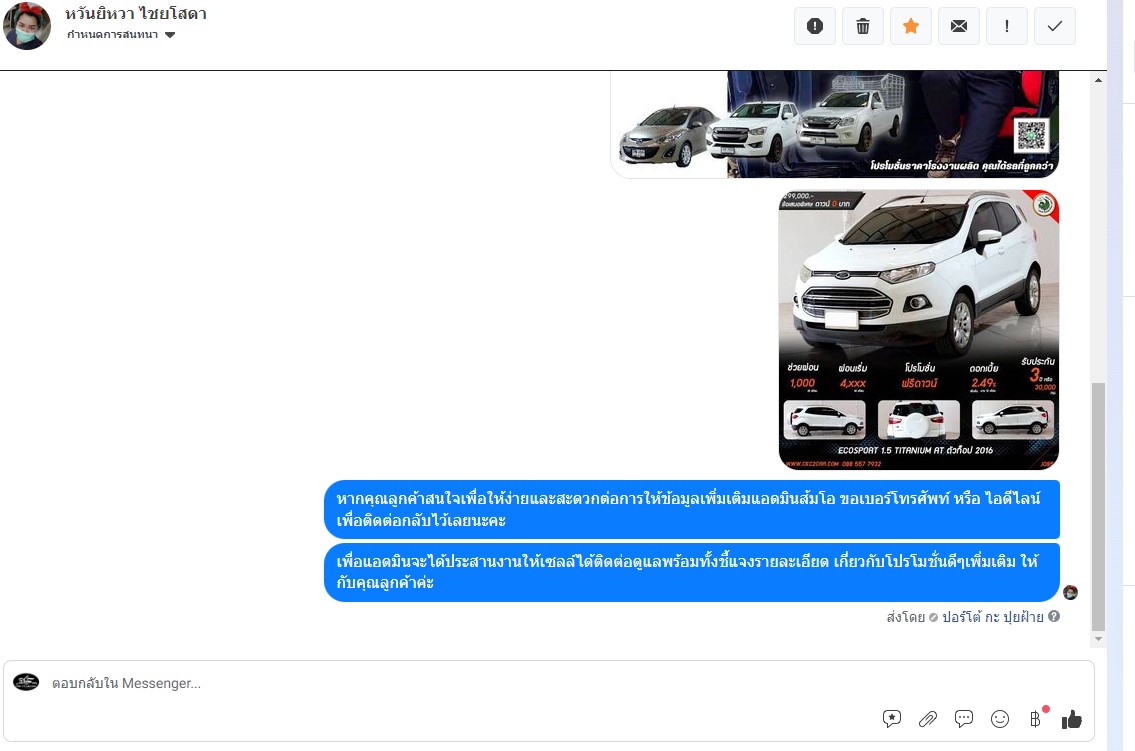Toggle the orange star follow-up icon
Viewport: 1135px width, 751px height.
pyautogui.click(x=911, y=26)
